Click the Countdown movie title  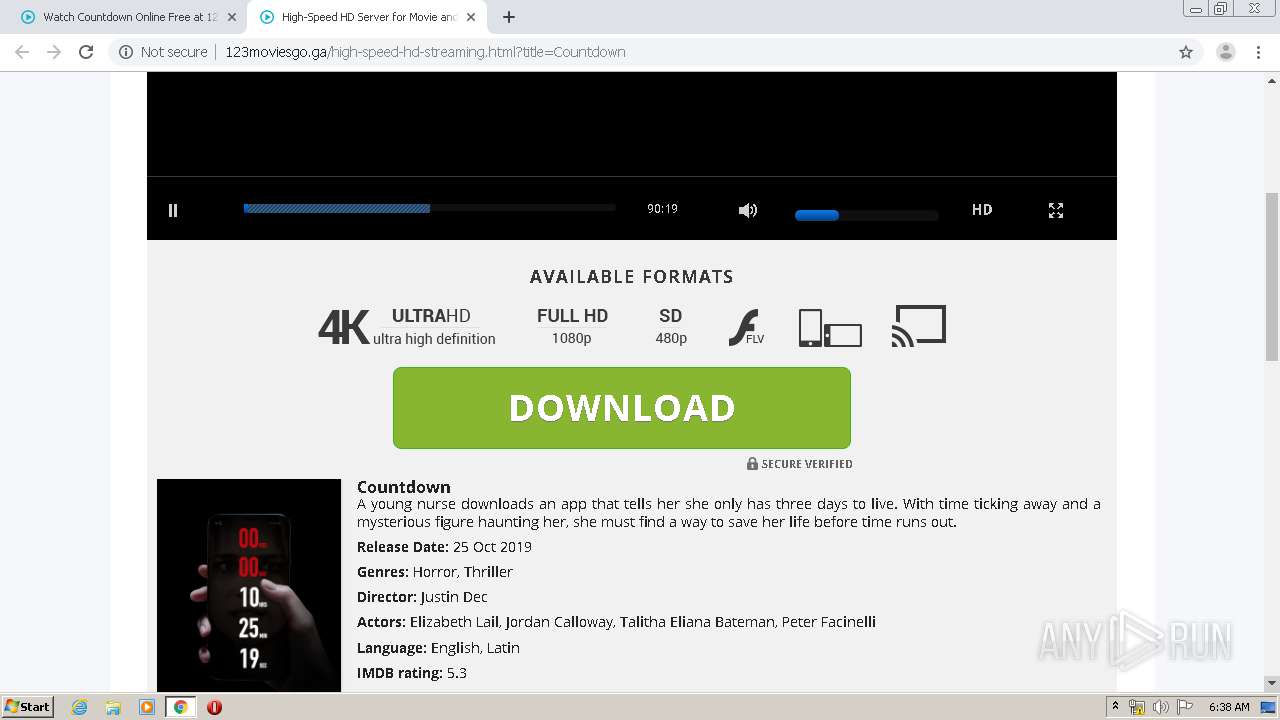click(404, 487)
